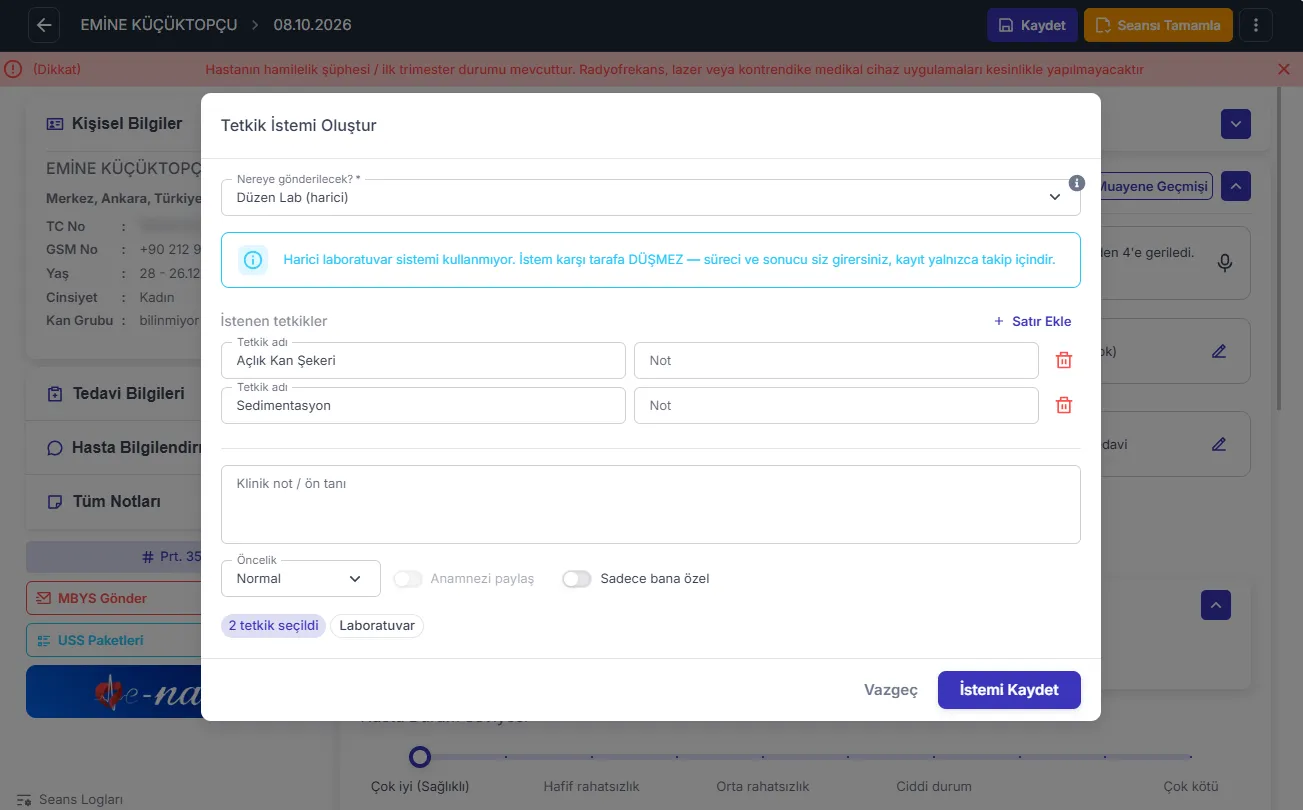Click the Klinik not / ön tanı field
Screen dimensions: 1303x810
[651, 504]
